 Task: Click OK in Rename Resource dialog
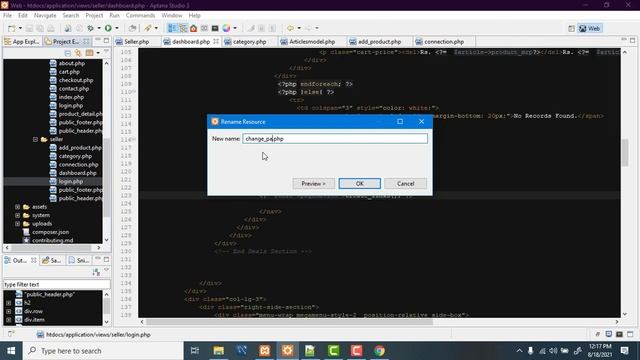[359, 184]
